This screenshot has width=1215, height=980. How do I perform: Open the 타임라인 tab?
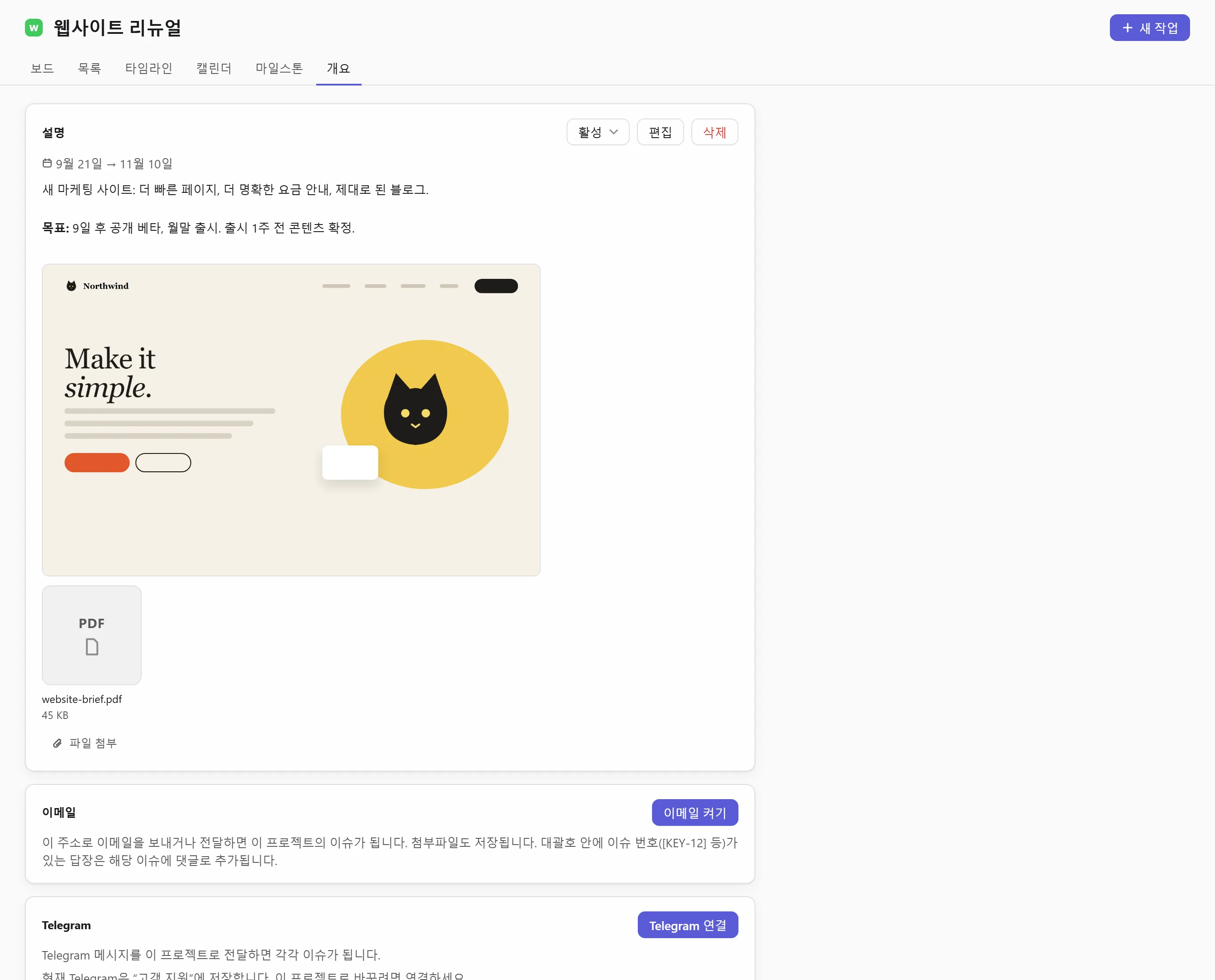[148, 68]
